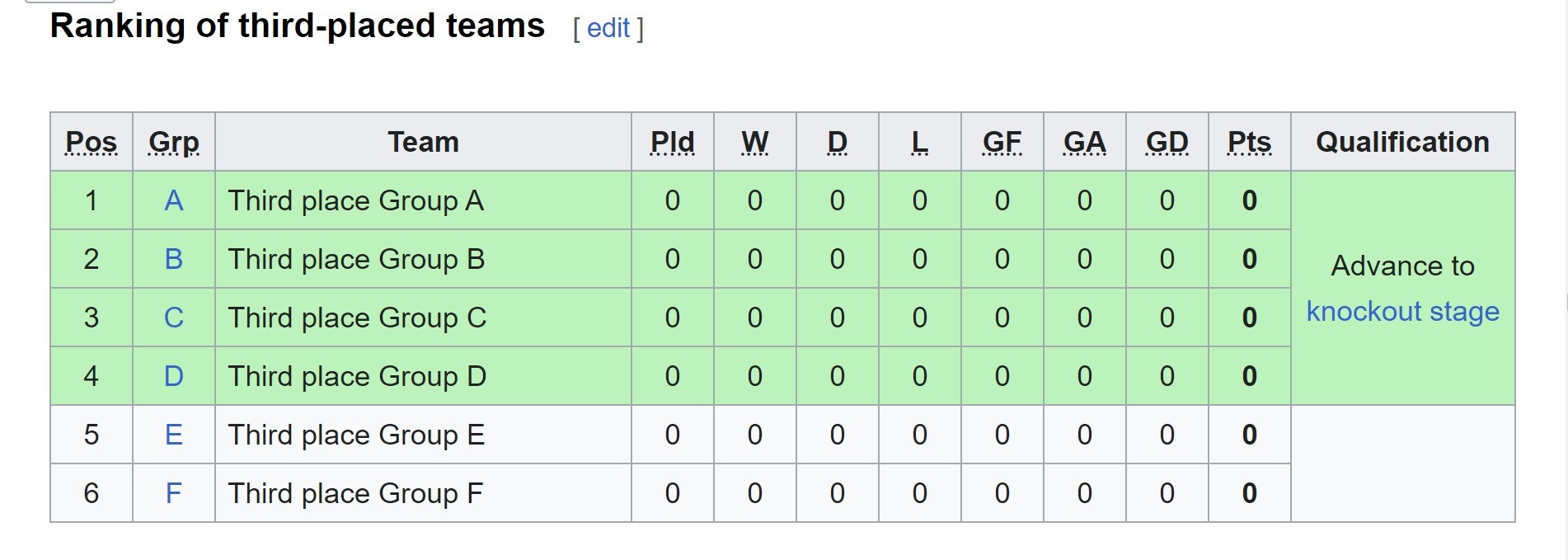Click the Pos column header abbreviation
Viewport: 1568px width, 560px height.
92,142
